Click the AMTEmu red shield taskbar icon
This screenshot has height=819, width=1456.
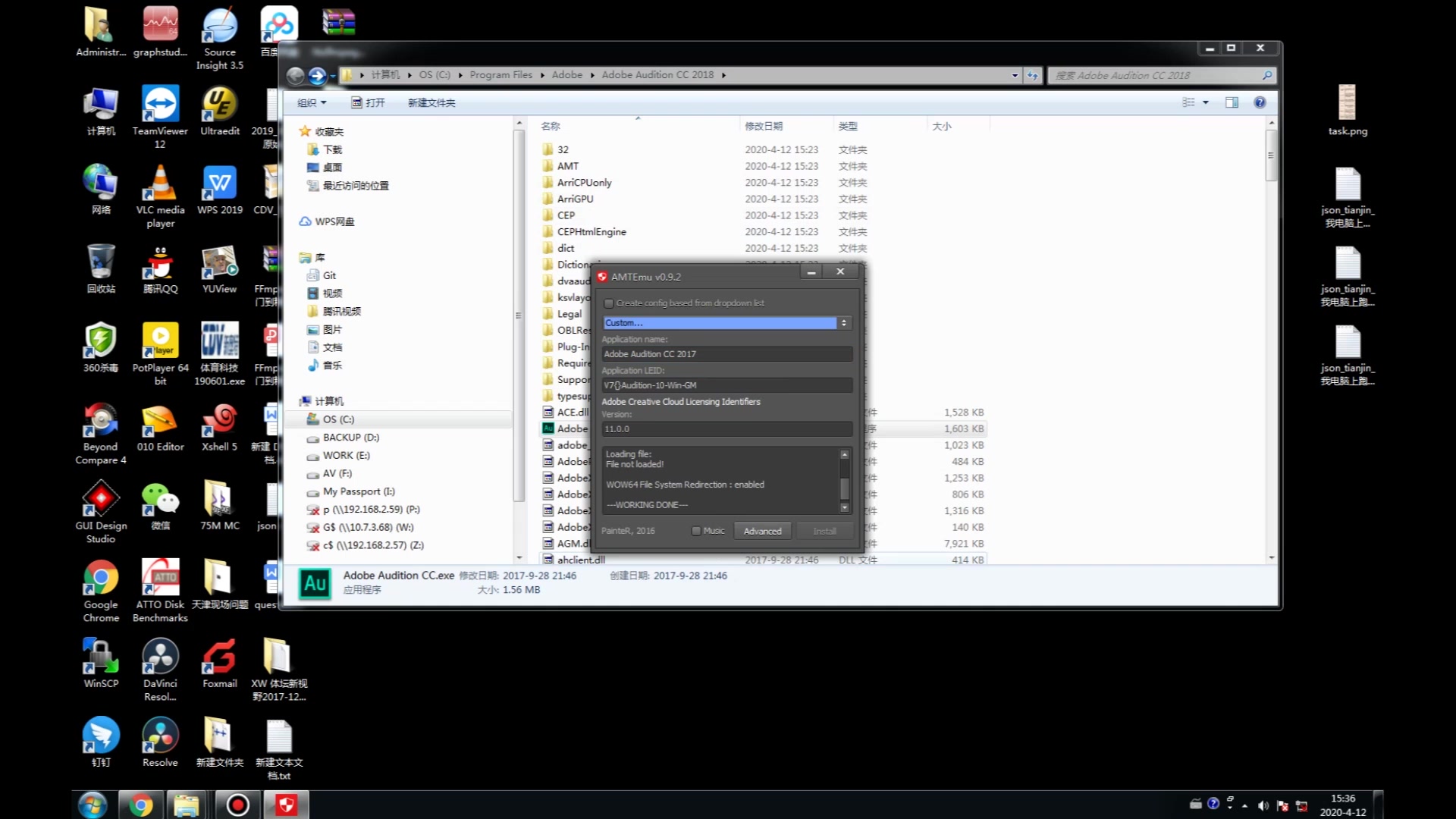click(286, 805)
